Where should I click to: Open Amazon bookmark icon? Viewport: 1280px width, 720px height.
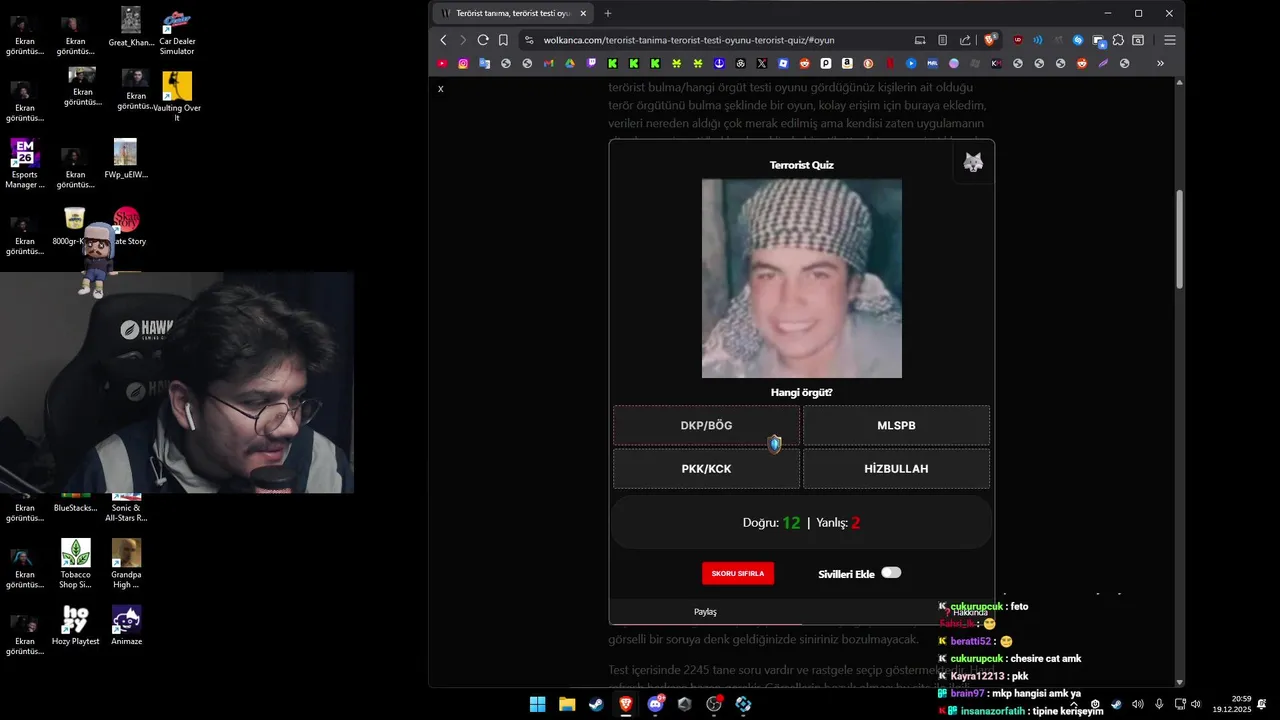click(x=847, y=63)
